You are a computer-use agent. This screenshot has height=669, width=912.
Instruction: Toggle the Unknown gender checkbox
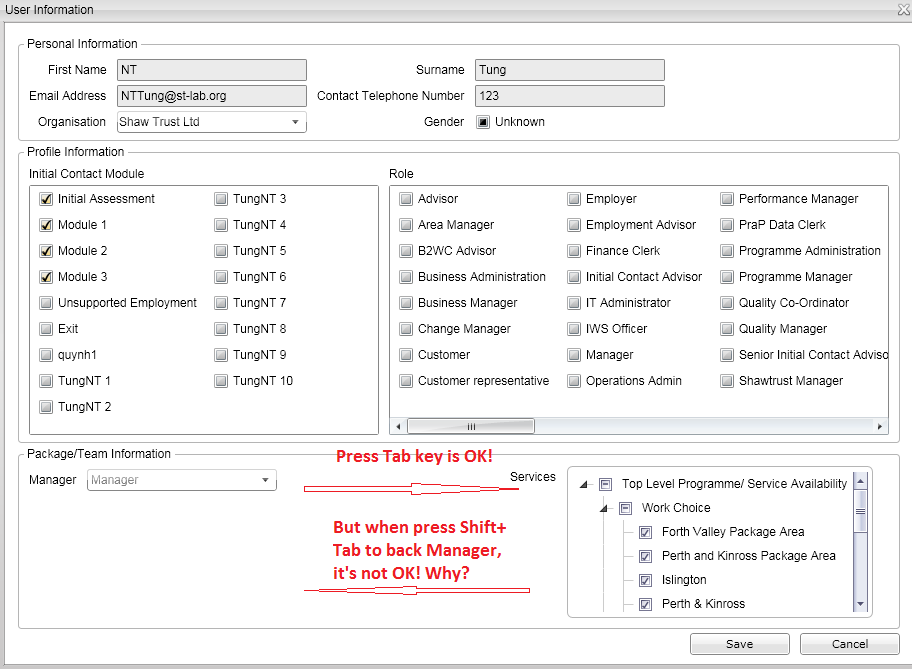point(483,122)
